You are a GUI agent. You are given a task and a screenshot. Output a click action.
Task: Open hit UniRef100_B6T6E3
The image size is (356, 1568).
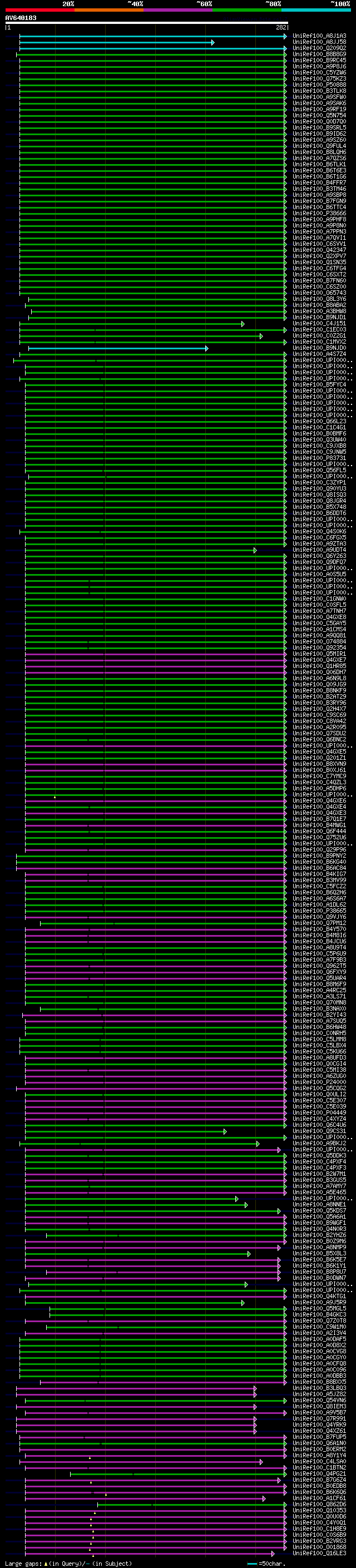[x=319, y=170]
